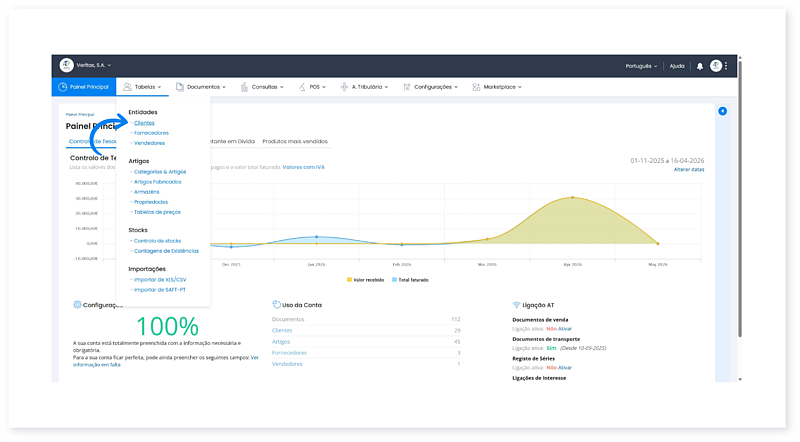Open the POS dropdown menu

(x=312, y=87)
